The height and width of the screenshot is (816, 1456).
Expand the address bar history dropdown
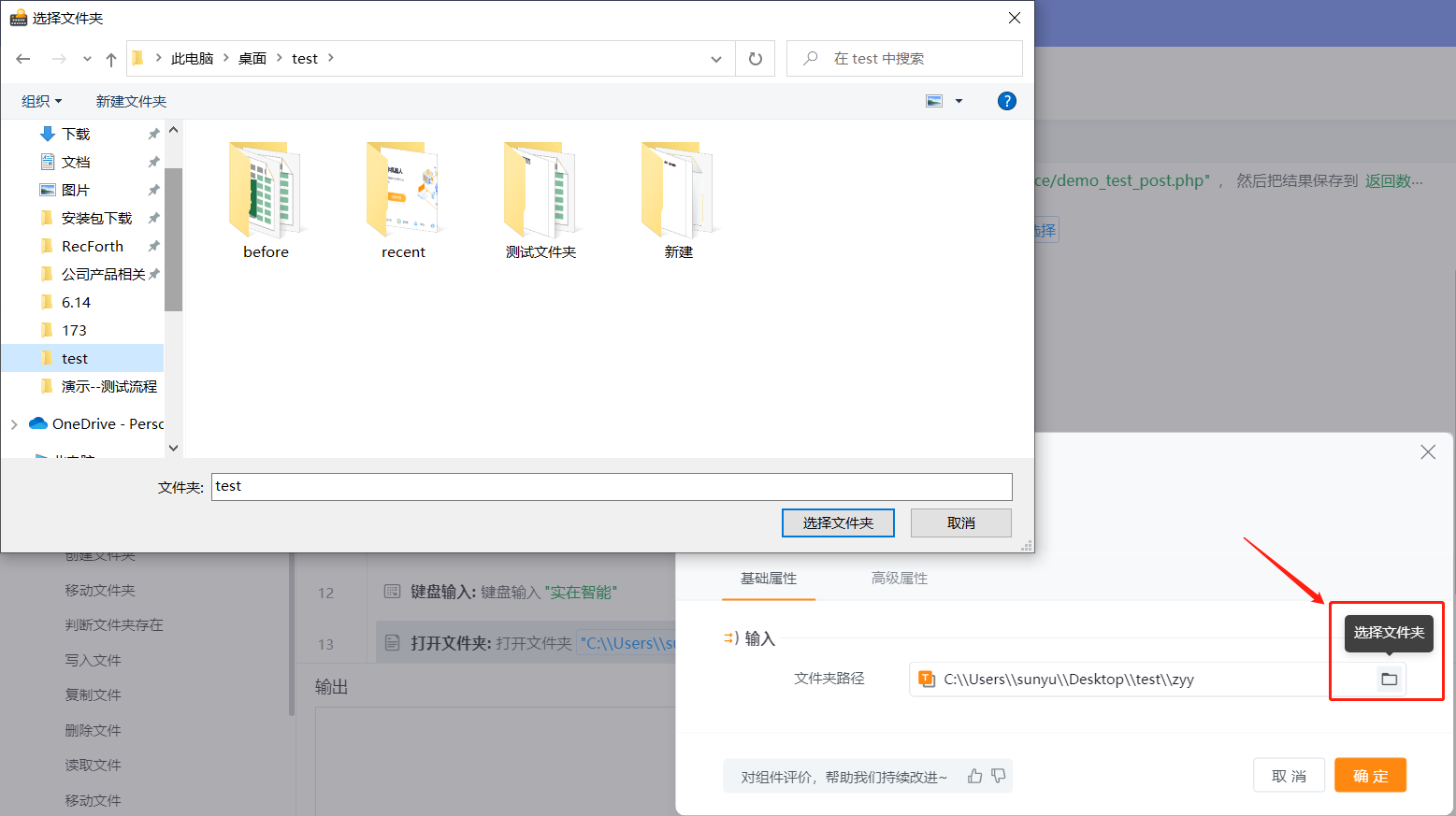[716, 59]
